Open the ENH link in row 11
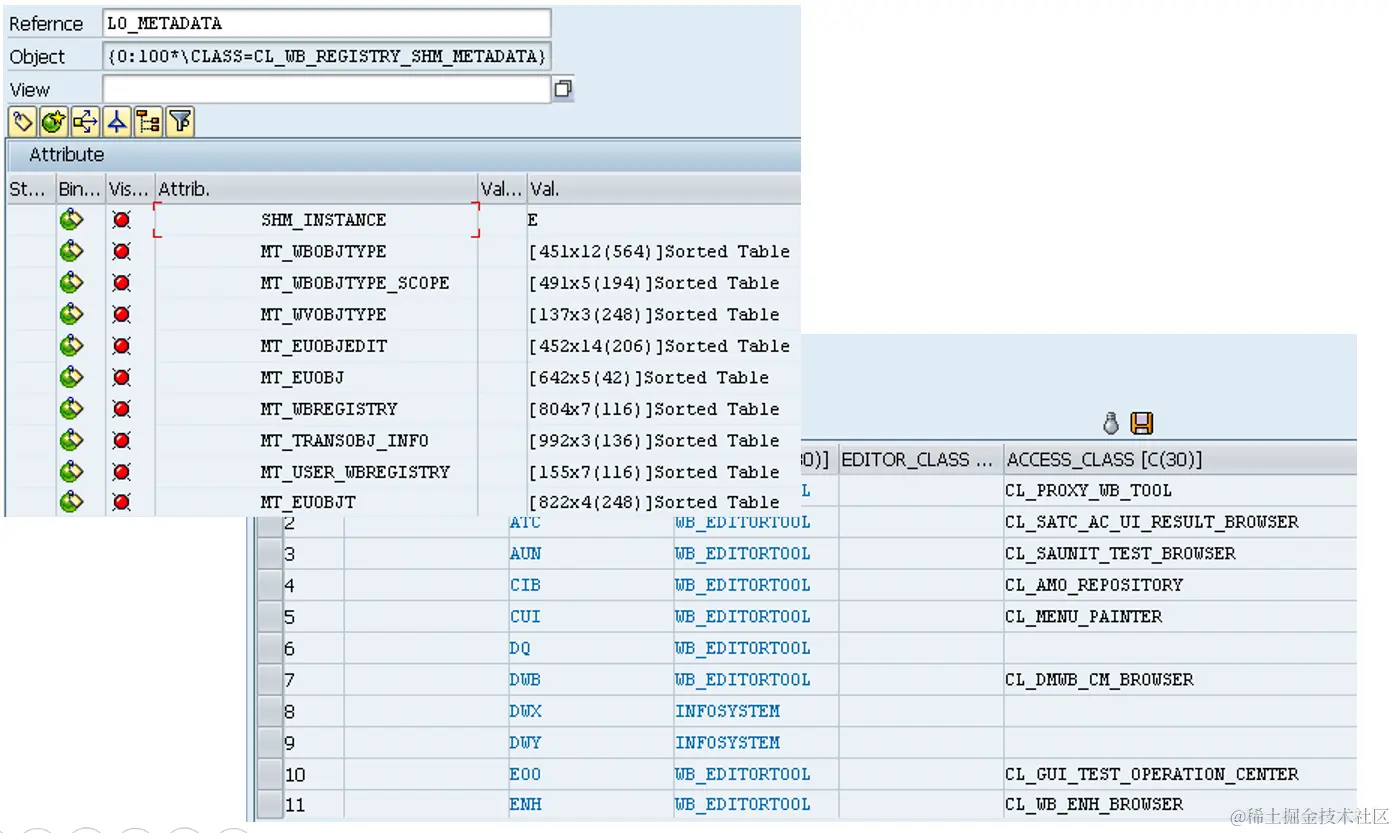Image resolution: width=1396 pixels, height=833 pixels. click(525, 804)
